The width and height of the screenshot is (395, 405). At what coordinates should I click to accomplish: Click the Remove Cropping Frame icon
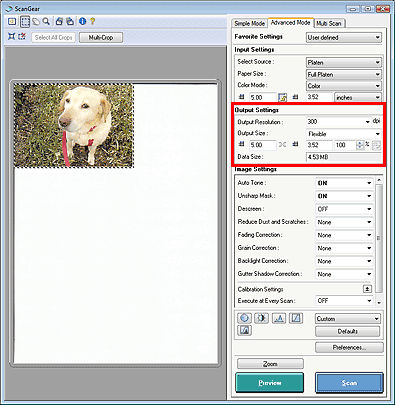tap(22, 36)
